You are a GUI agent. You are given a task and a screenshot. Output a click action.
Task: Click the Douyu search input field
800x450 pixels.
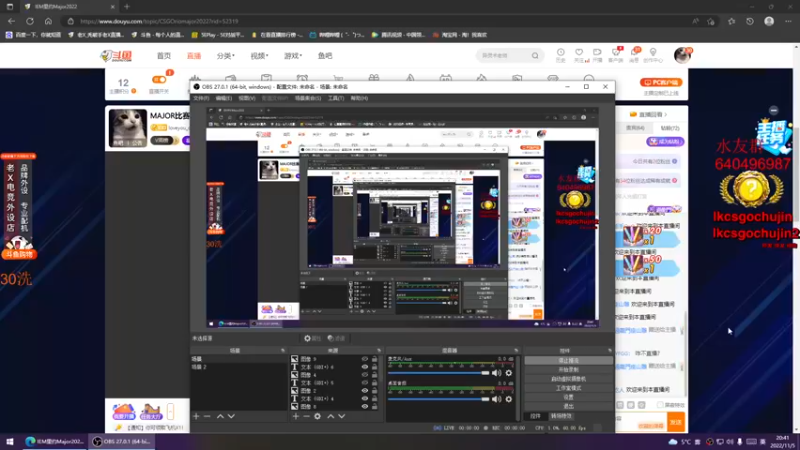(504, 56)
